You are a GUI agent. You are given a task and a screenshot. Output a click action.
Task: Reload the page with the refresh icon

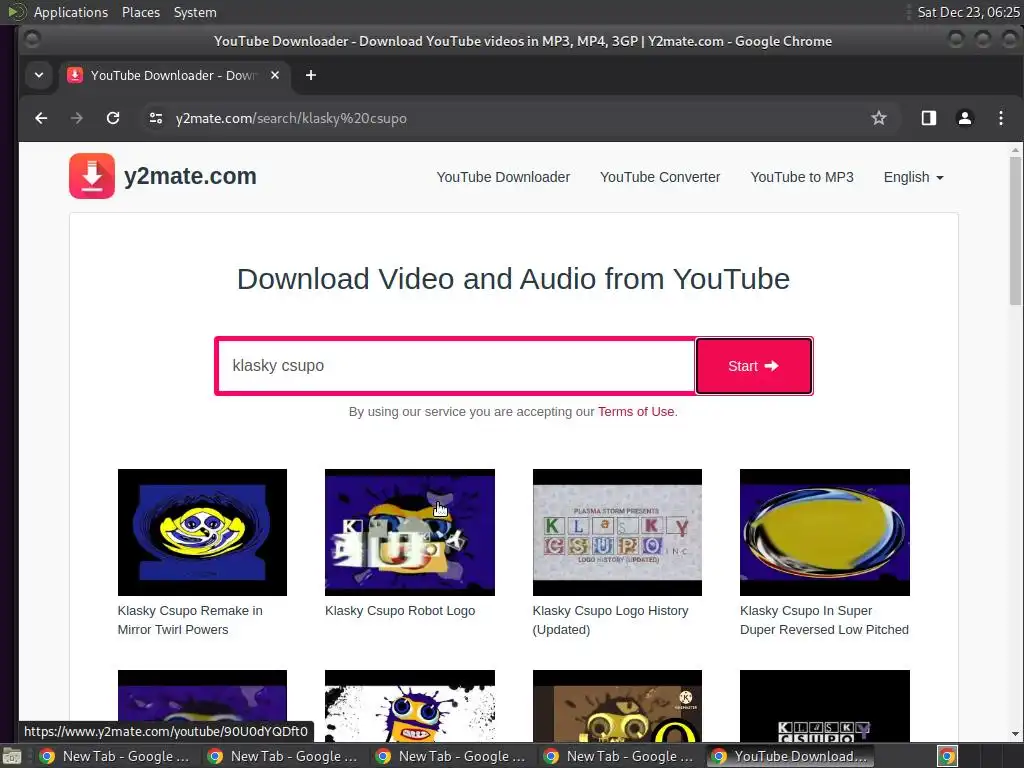[113, 118]
